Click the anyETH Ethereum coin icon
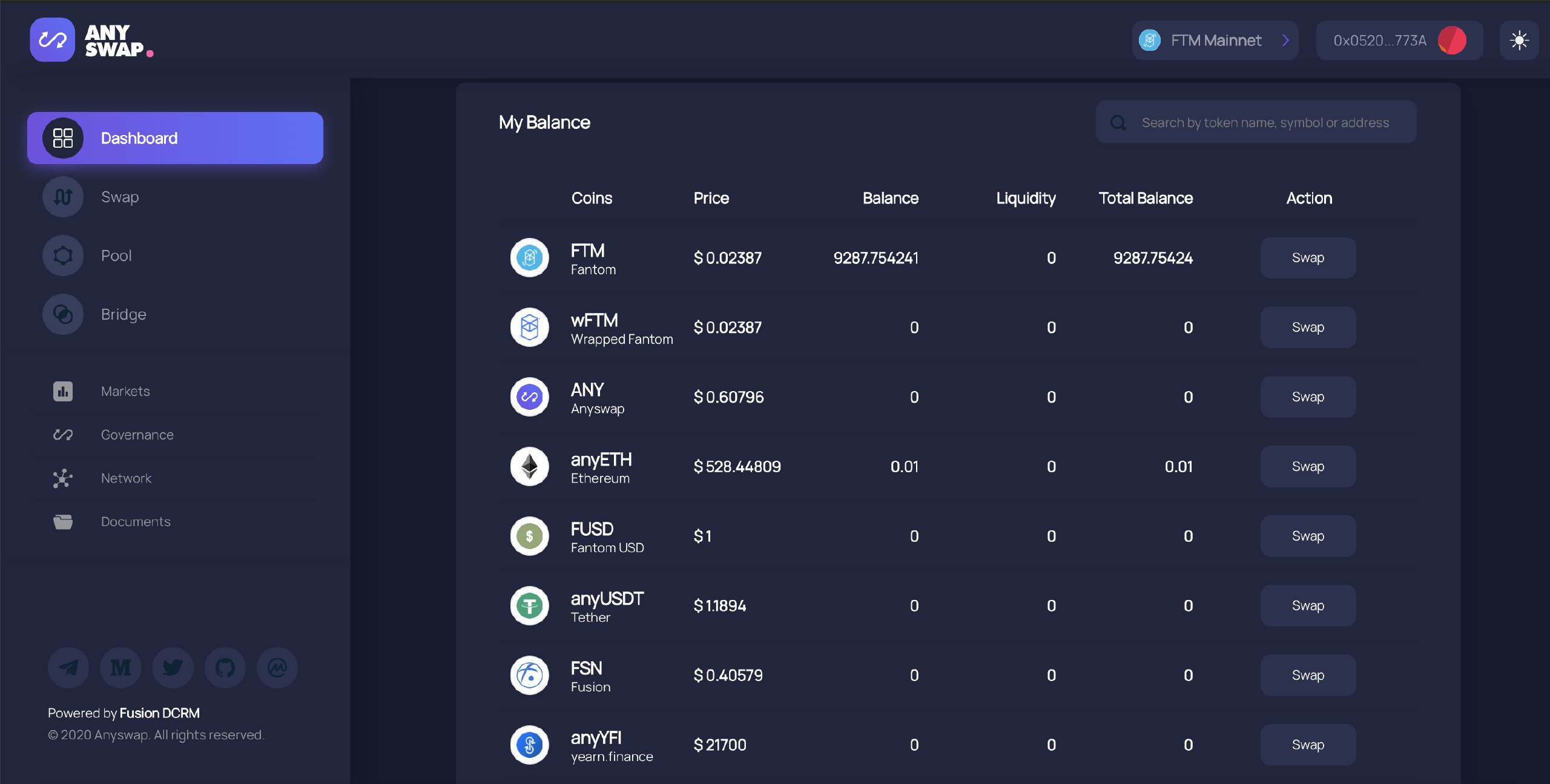Image resolution: width=1550 pixels, height=784 pixels. (529, 467)
